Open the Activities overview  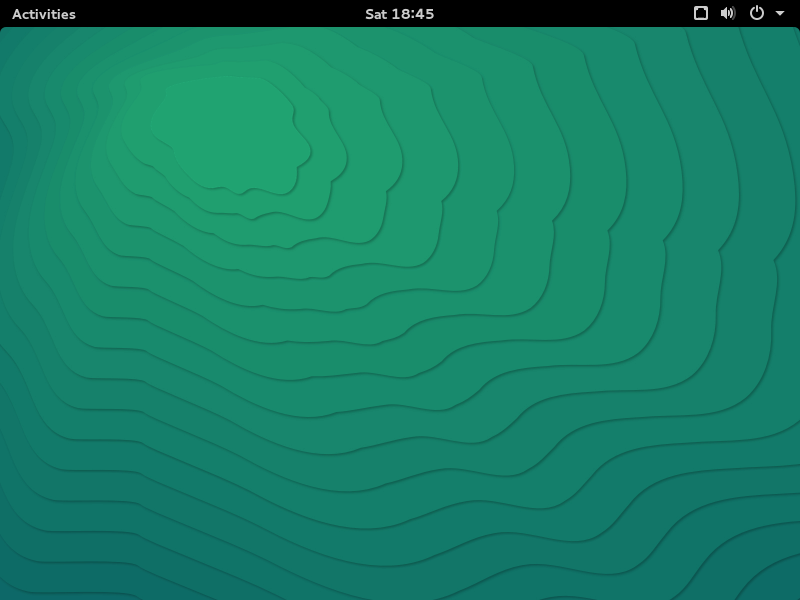tap(43, 14)
